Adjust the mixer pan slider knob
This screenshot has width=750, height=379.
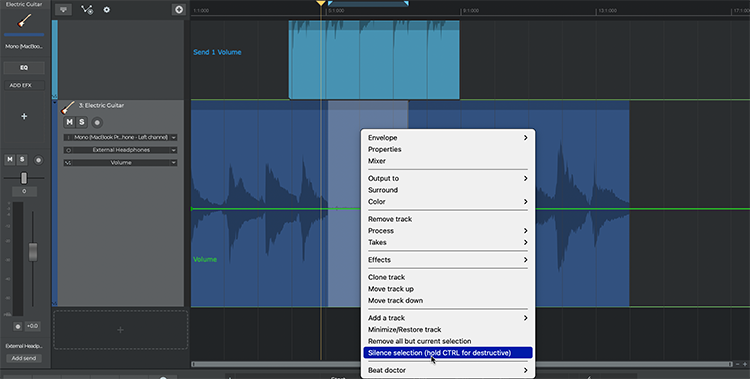coord(23,178)
